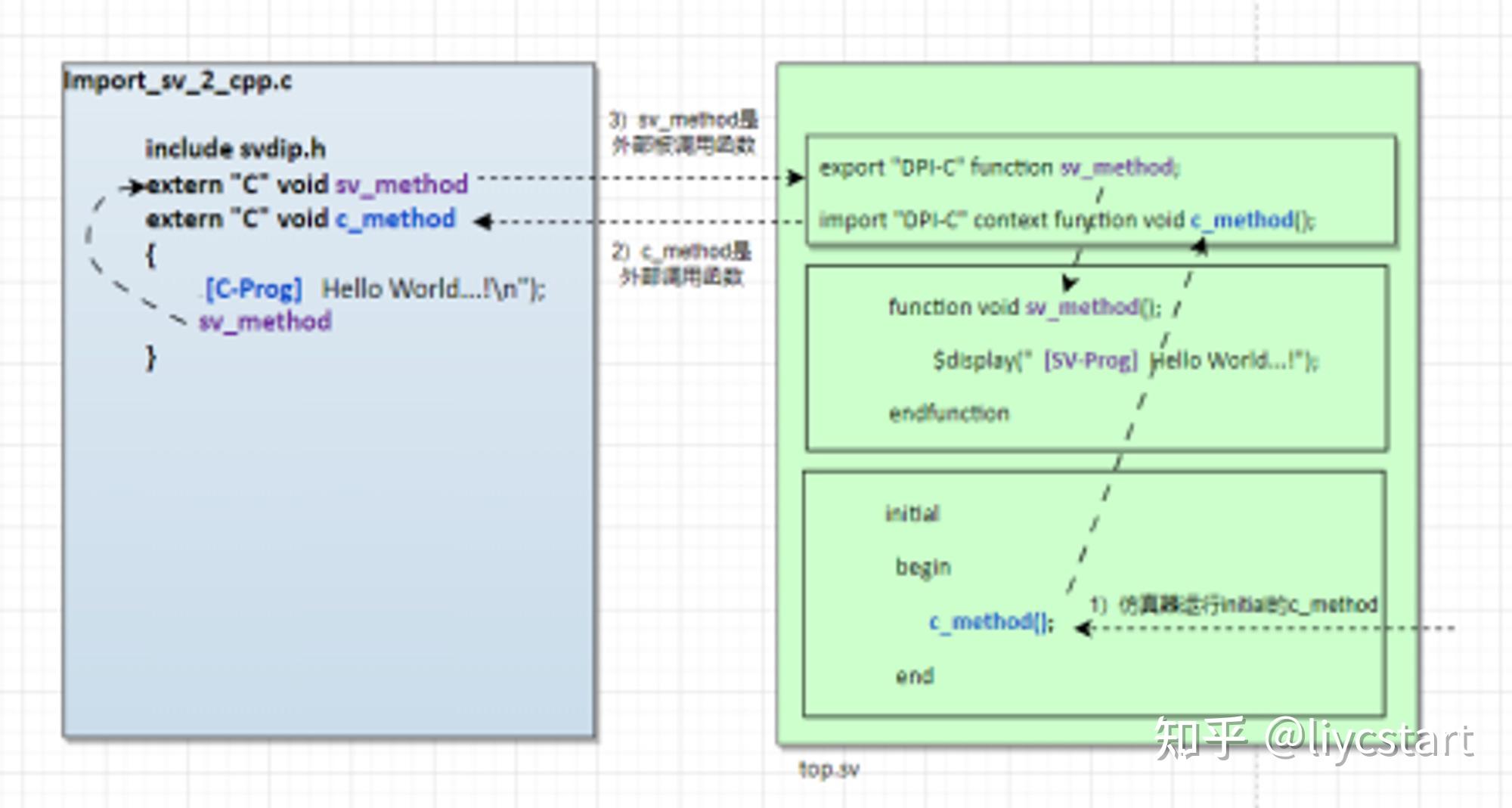Click the begin keyword inside the initial block
This screenshot has height=808, width=1512.
tap(922, 566)
